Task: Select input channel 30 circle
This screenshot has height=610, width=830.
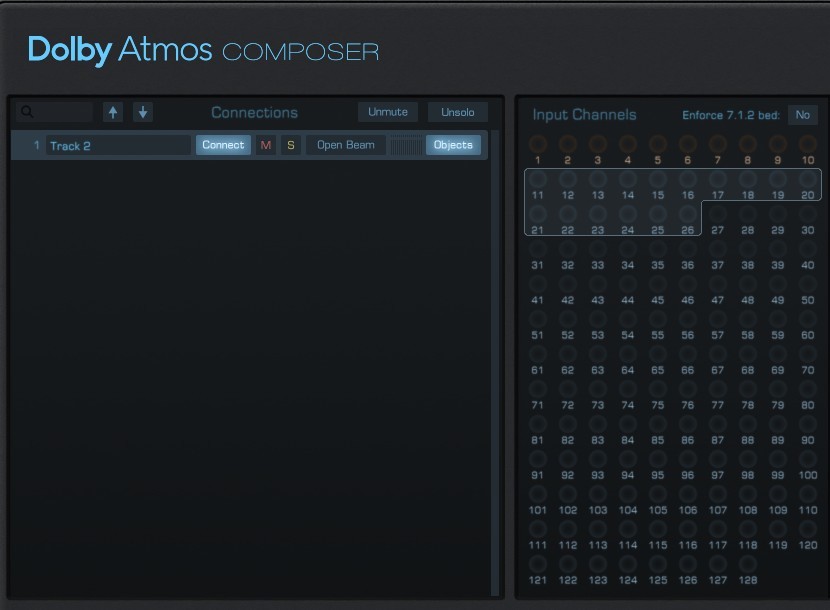Action: [808, 214]
